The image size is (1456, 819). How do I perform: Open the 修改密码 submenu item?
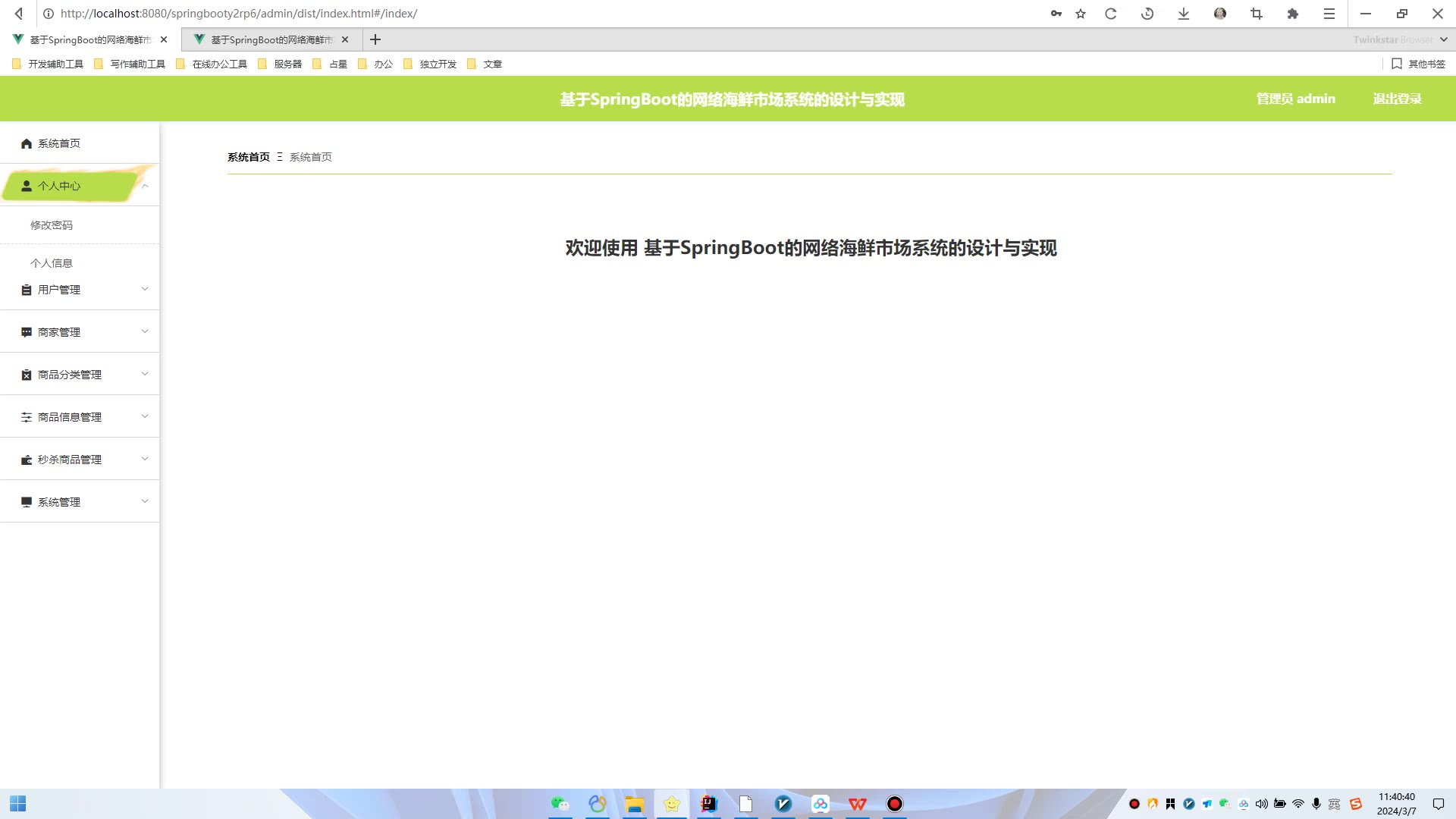tap(80, 225)
